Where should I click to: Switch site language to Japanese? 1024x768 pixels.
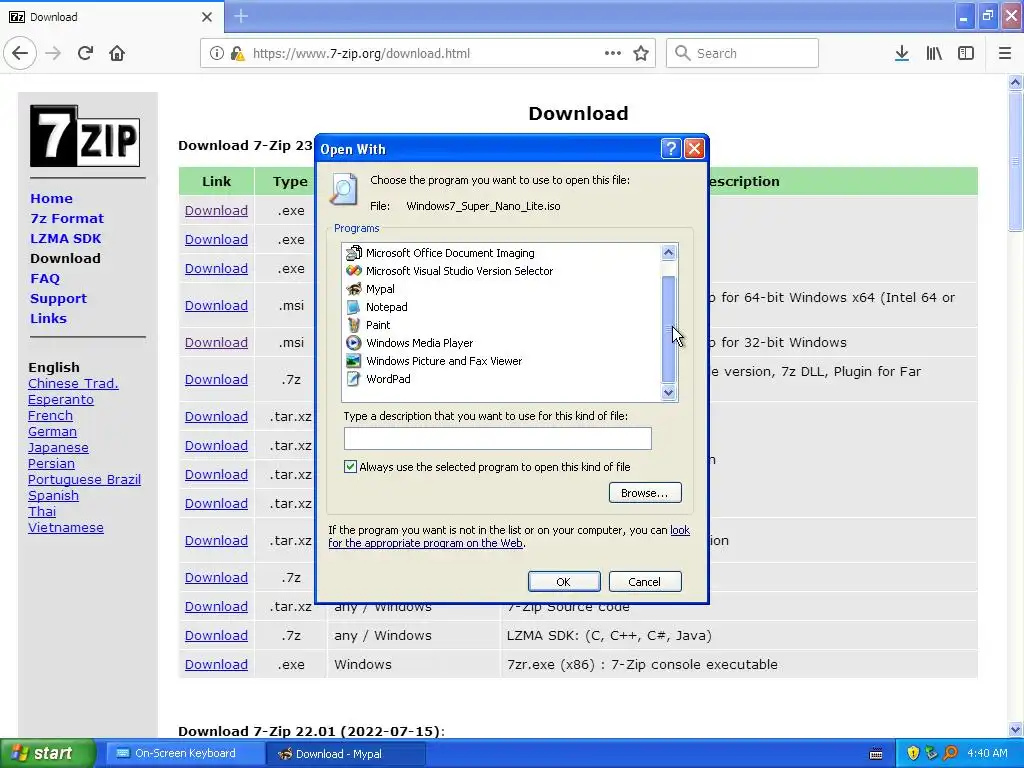point(58,447)
